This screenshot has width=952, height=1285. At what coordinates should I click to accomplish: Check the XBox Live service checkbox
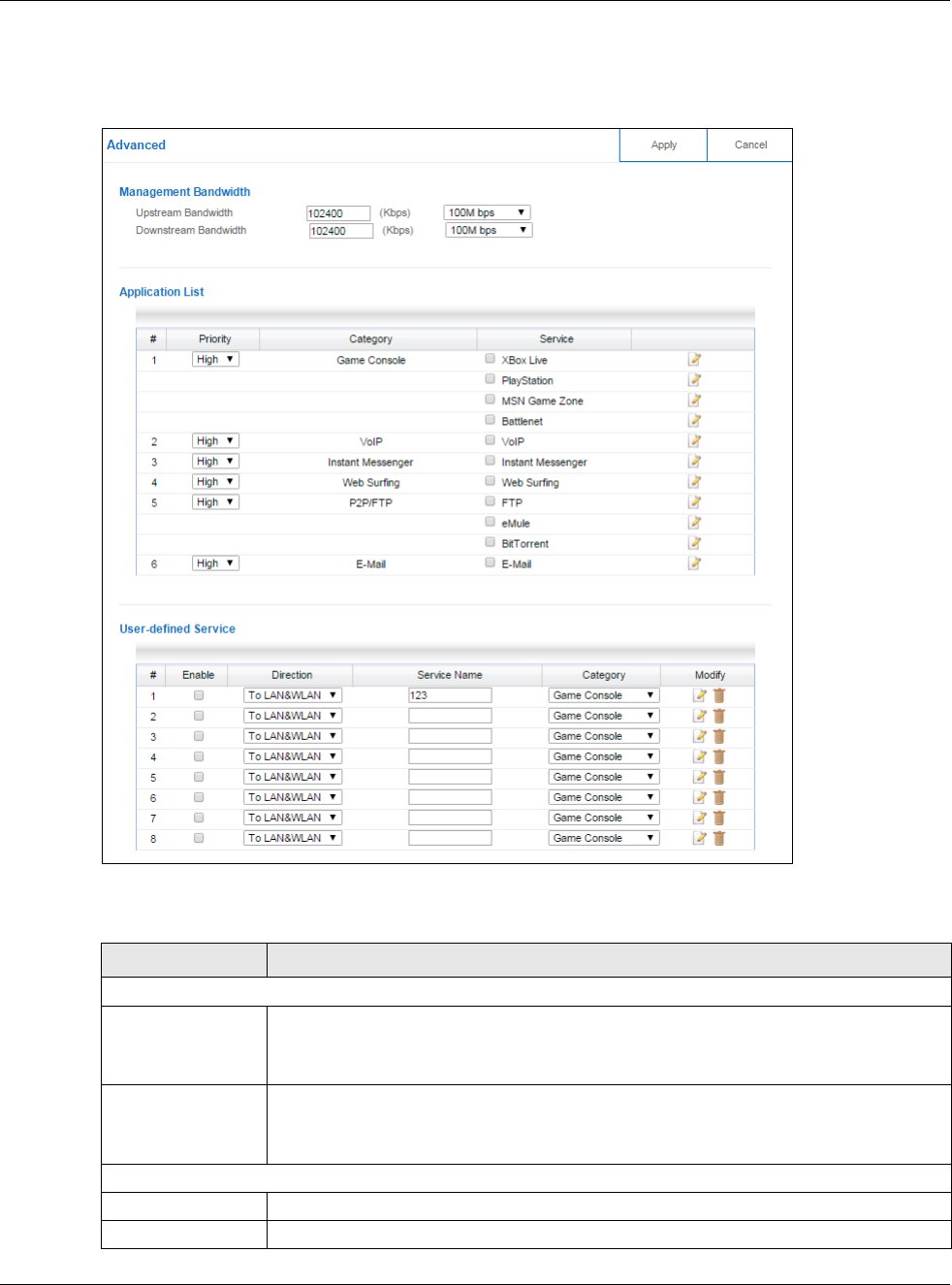tap(491, 359)
